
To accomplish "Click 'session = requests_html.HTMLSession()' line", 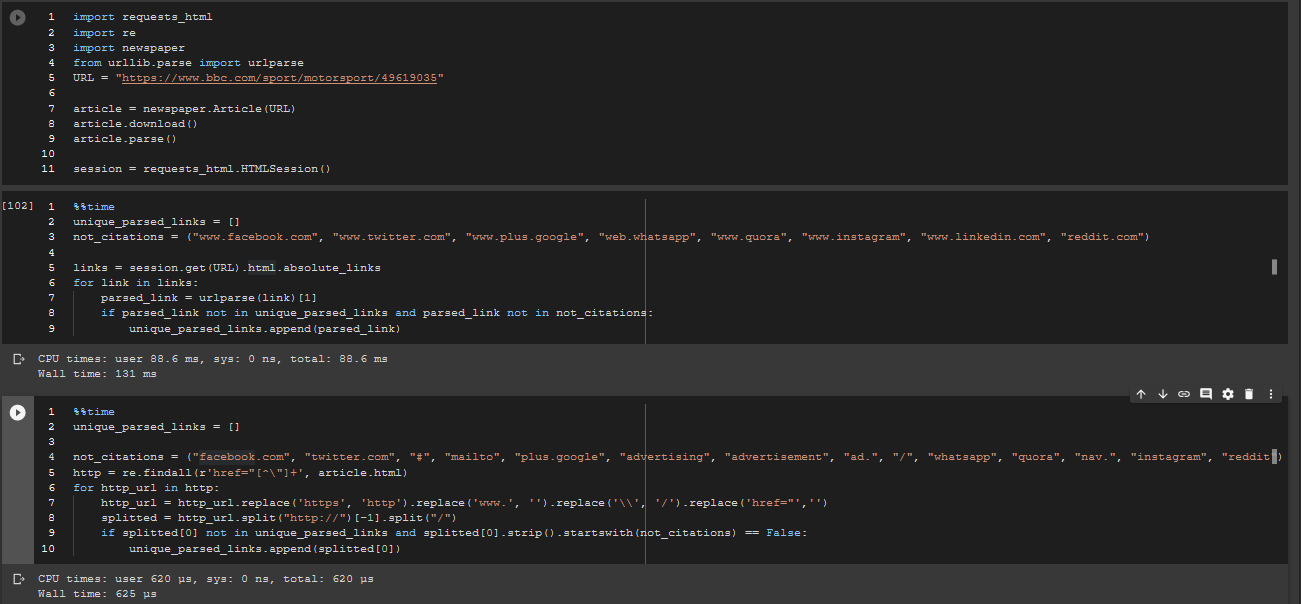I will click(202, 169).
